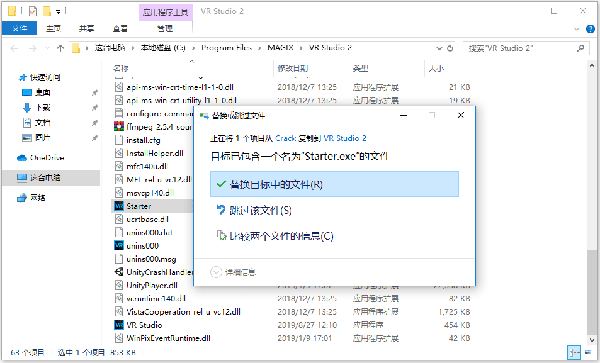Open recent locations dropdown arrow
Image resolution: width=600 pixels, height=363 pixels.
(x=47, y=48)
